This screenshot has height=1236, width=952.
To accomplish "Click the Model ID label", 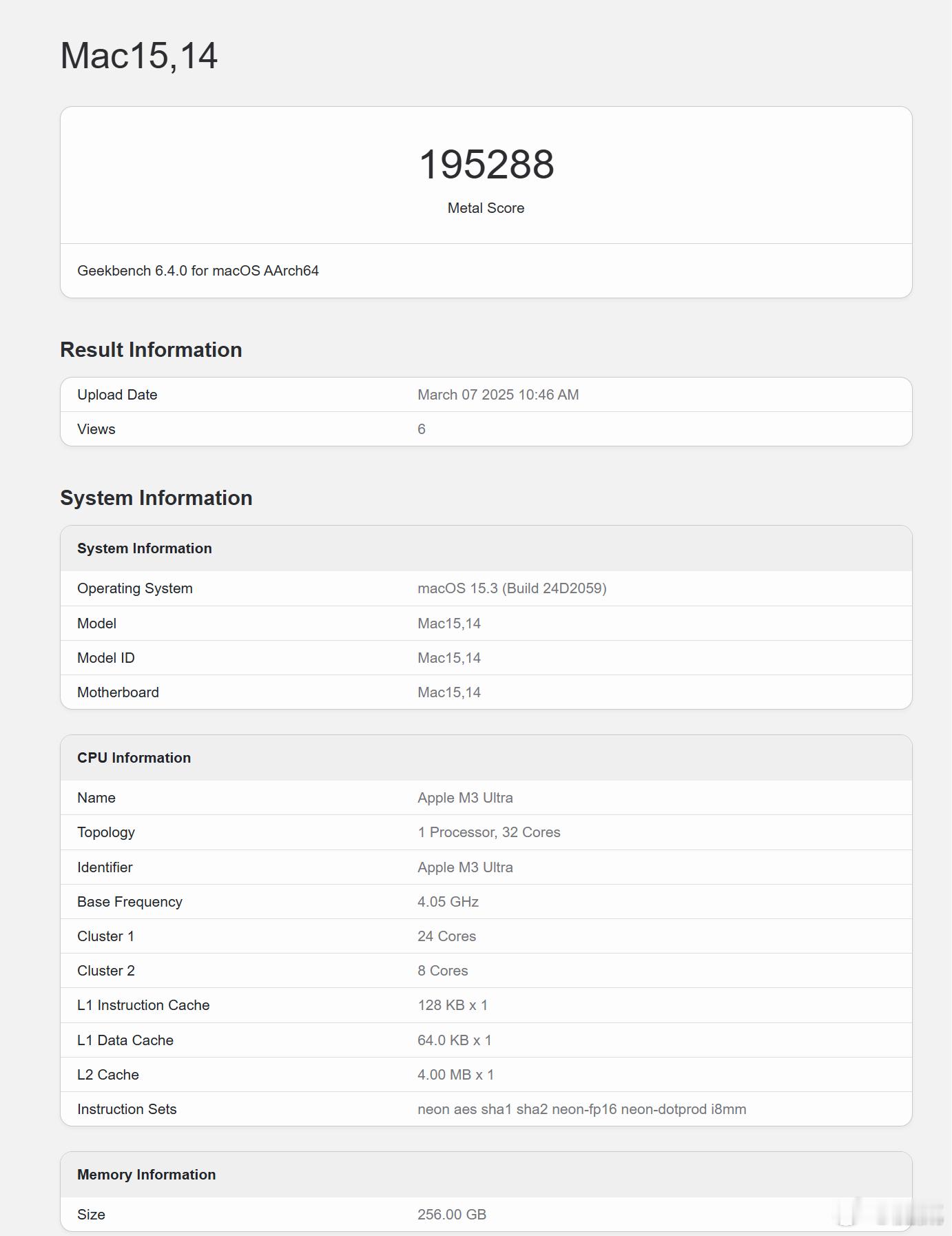I will [x=106, y=658].
